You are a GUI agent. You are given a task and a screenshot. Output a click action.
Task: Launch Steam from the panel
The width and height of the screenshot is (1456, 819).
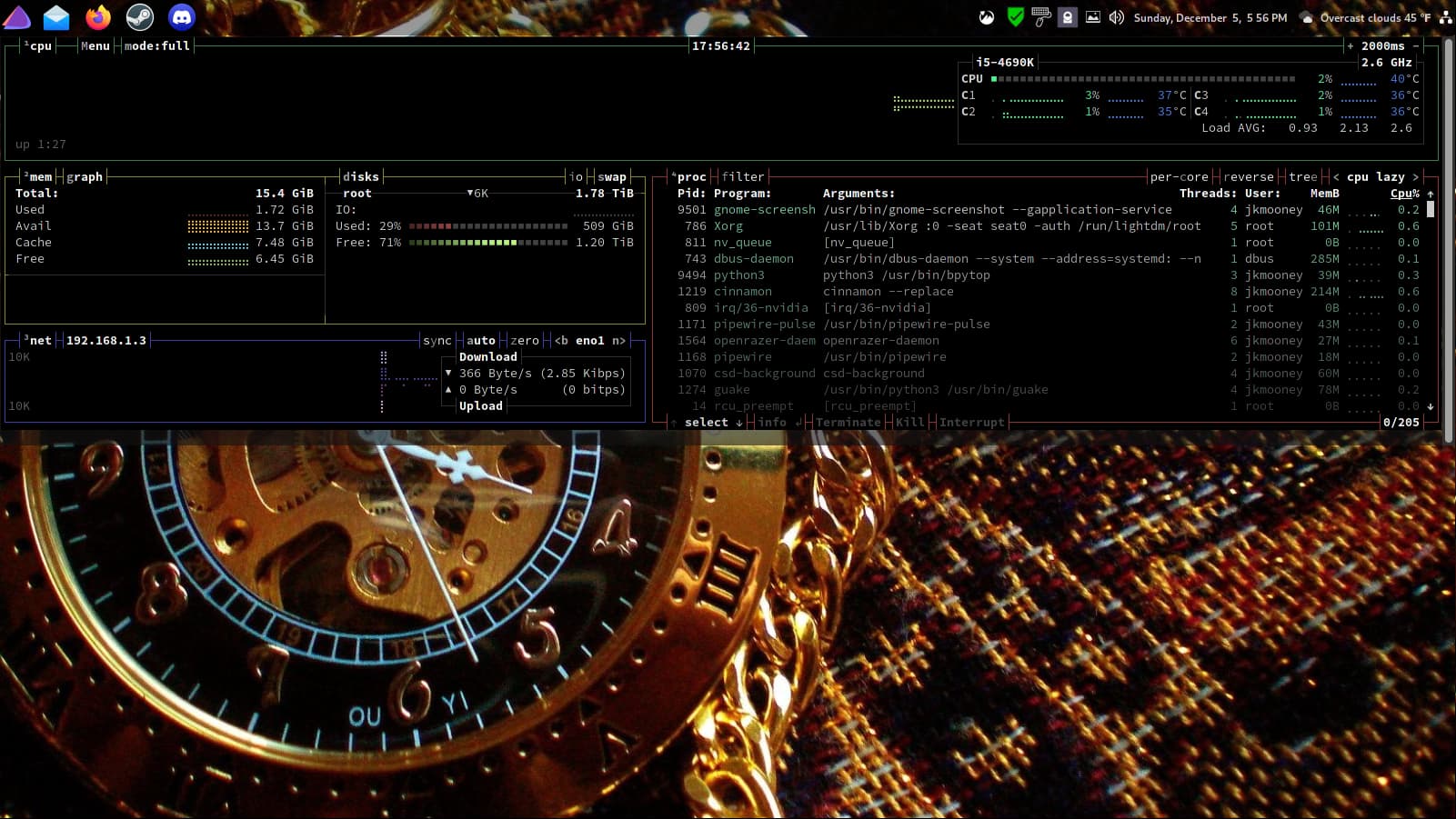[139, 17]
